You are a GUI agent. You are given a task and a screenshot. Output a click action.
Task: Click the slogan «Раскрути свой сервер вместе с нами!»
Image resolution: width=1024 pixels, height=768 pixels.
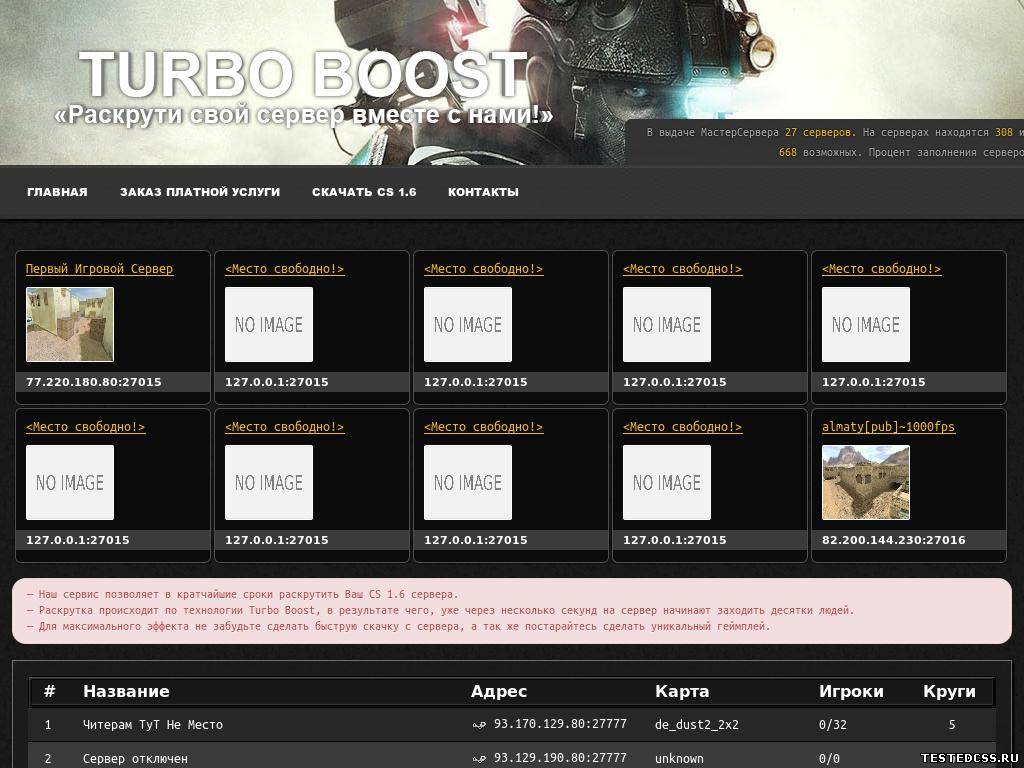coord(304,115)
